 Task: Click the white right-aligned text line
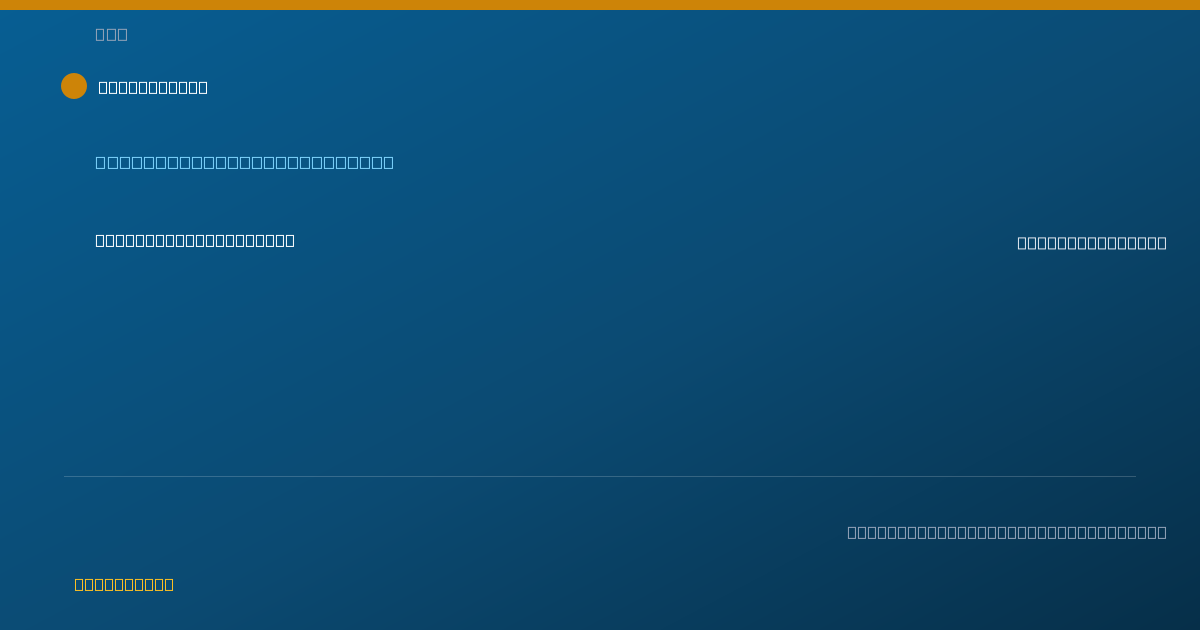(x=1092, y=243)
